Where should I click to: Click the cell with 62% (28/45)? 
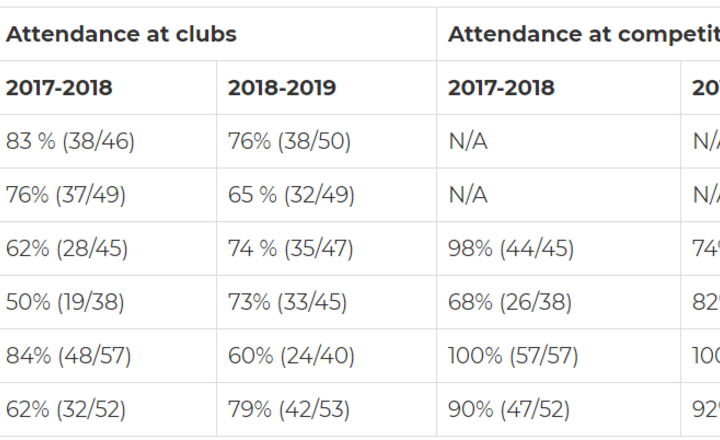pyautogui.click(x=67, y=249)
